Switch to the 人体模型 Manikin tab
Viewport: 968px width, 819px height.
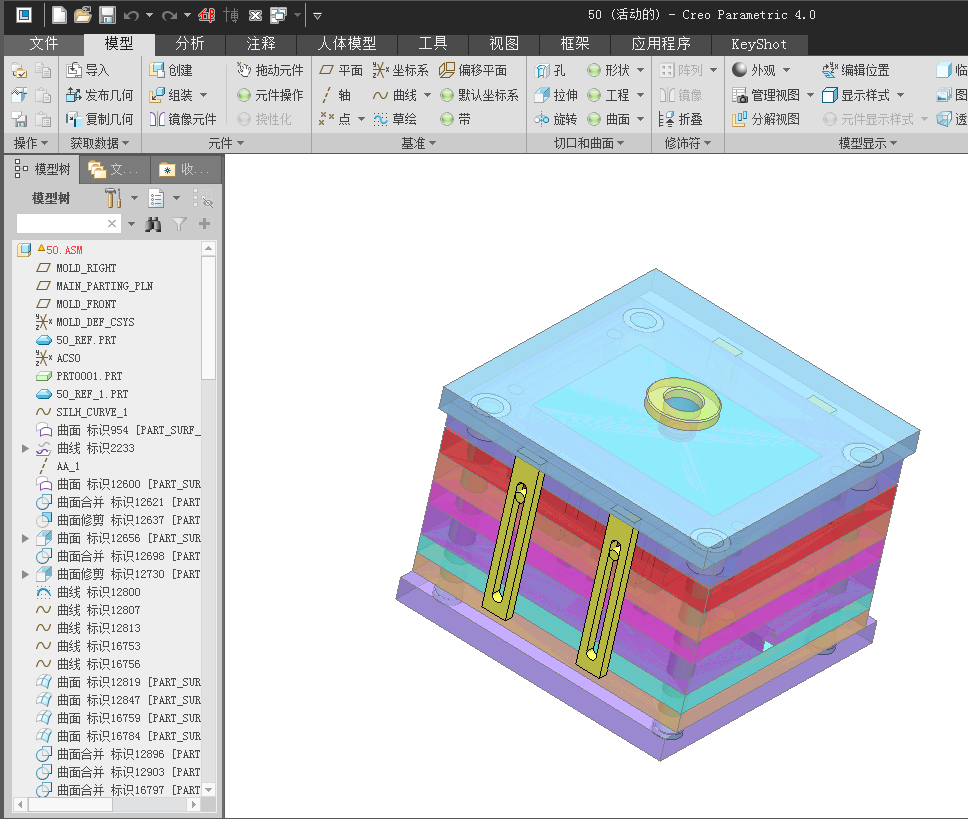[346, 44]
